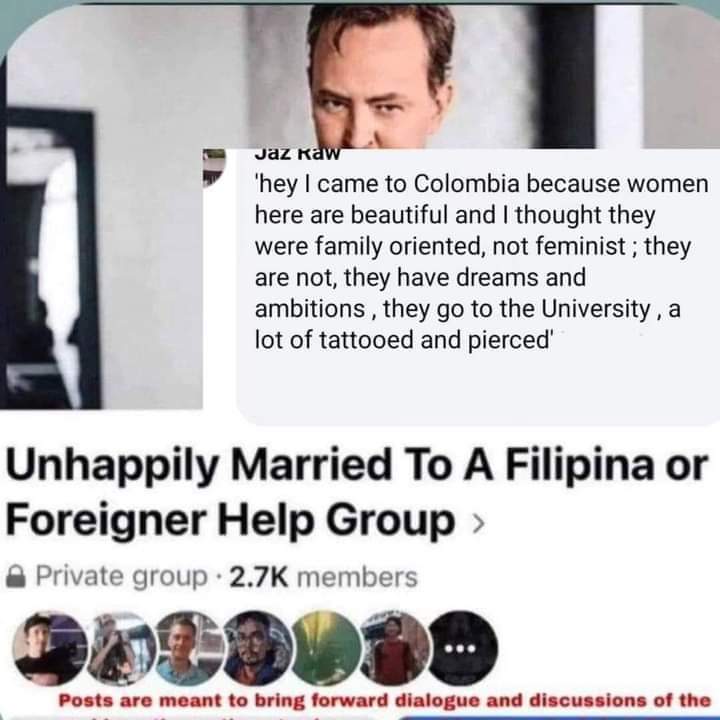View the 2.7K members count
The width and height of the screenshot is (720, 720).
pos(323,577)
